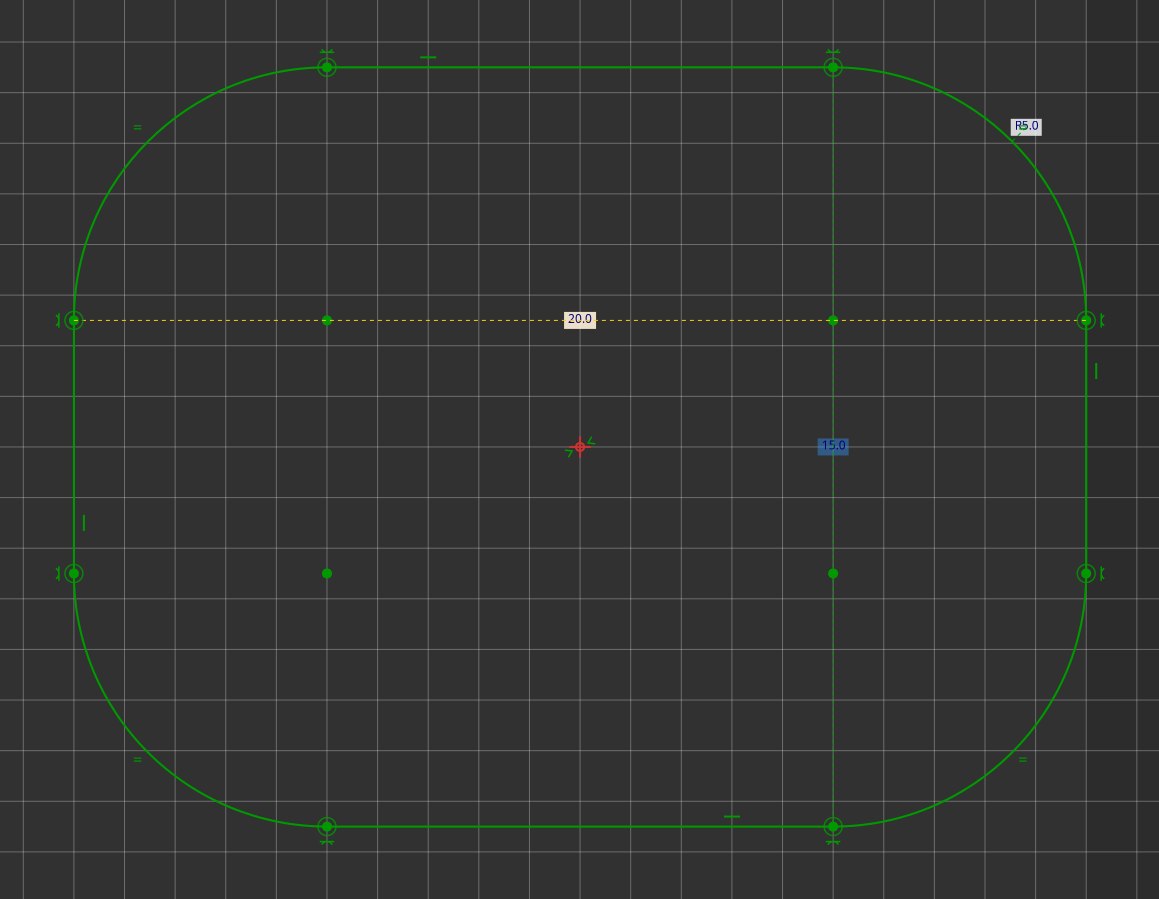
Task: Click the horizontal constraint mark near the bottom line
Action: tap(730, 817)
